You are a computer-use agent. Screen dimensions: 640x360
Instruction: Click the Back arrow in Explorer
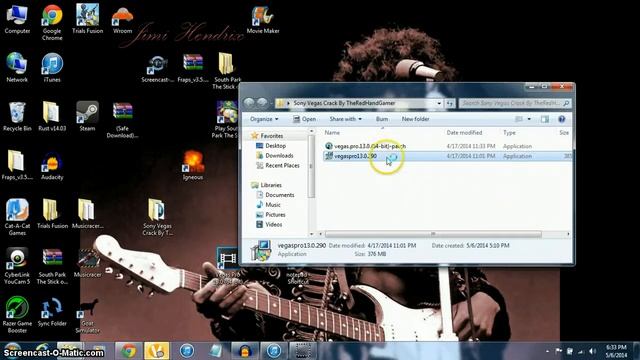[x=249, y=103]
